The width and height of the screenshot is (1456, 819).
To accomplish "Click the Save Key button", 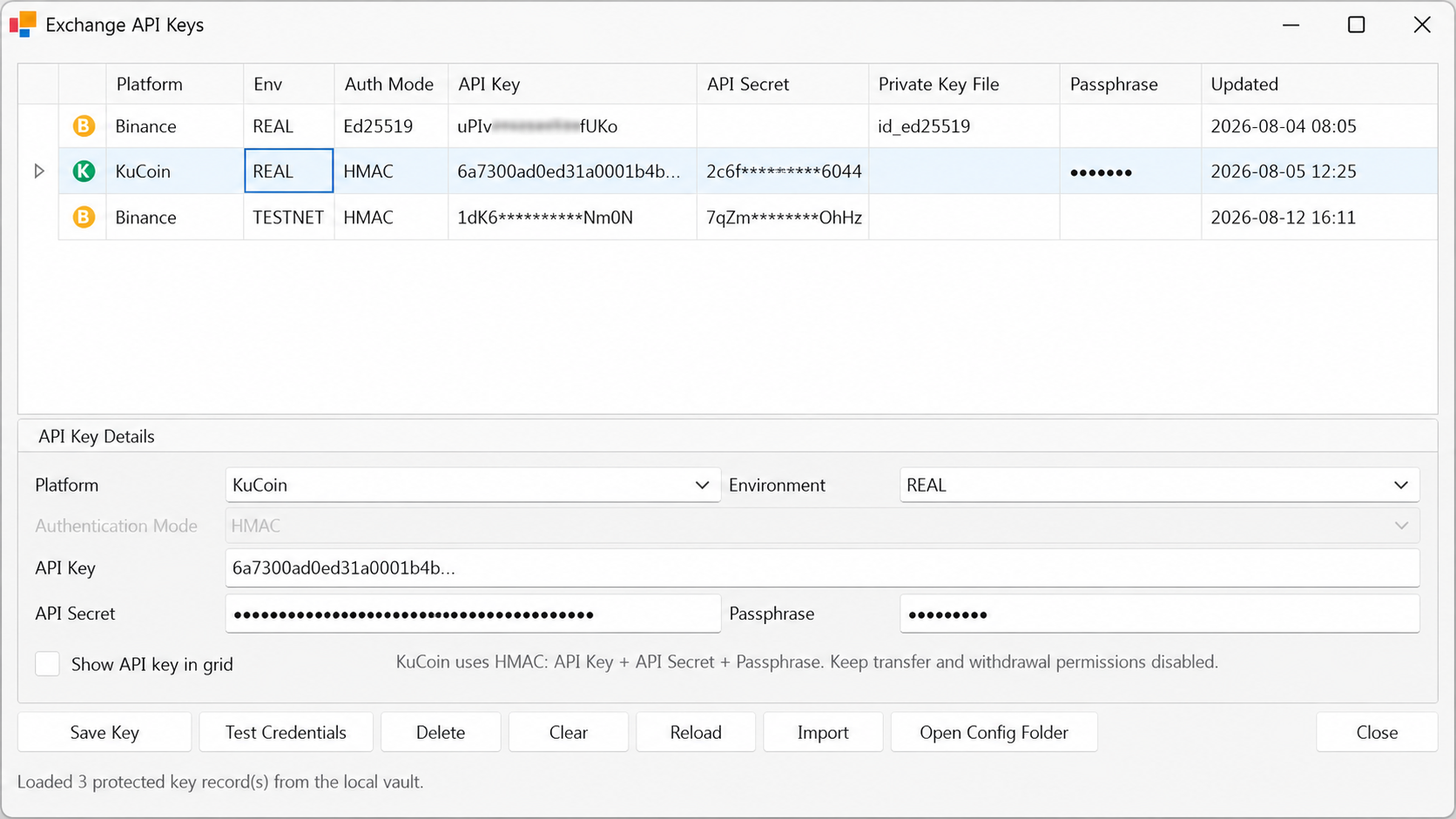I will pyautogui.click(x=104, y=732).
